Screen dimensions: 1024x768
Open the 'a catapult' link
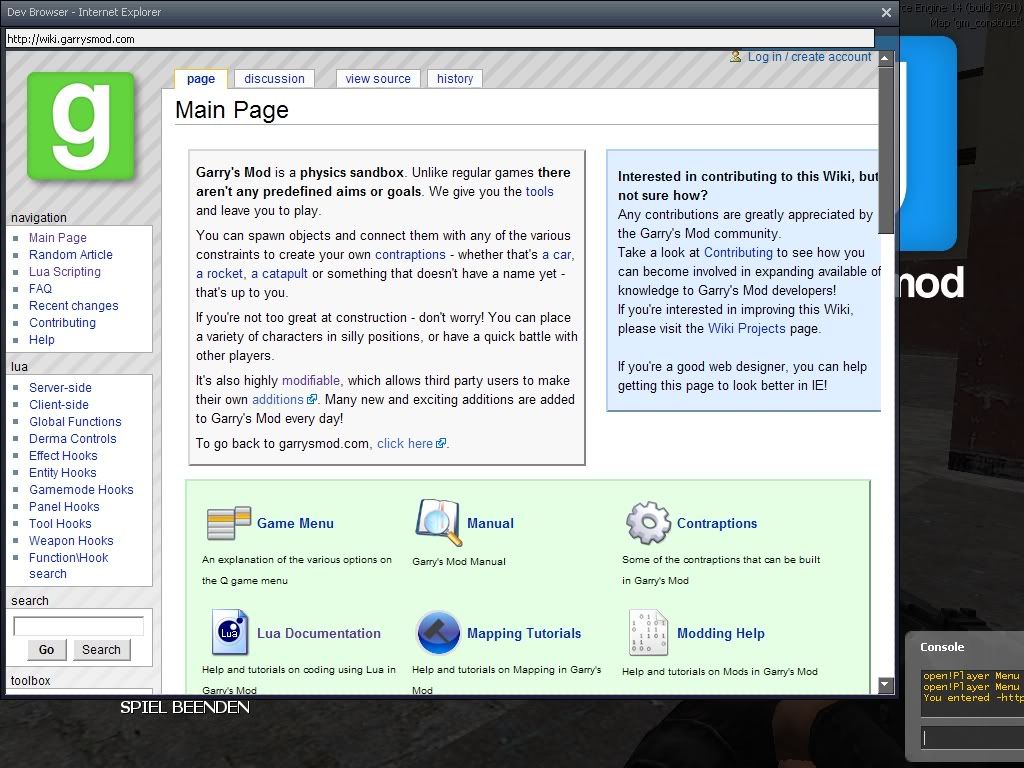(x=280, y=273)
